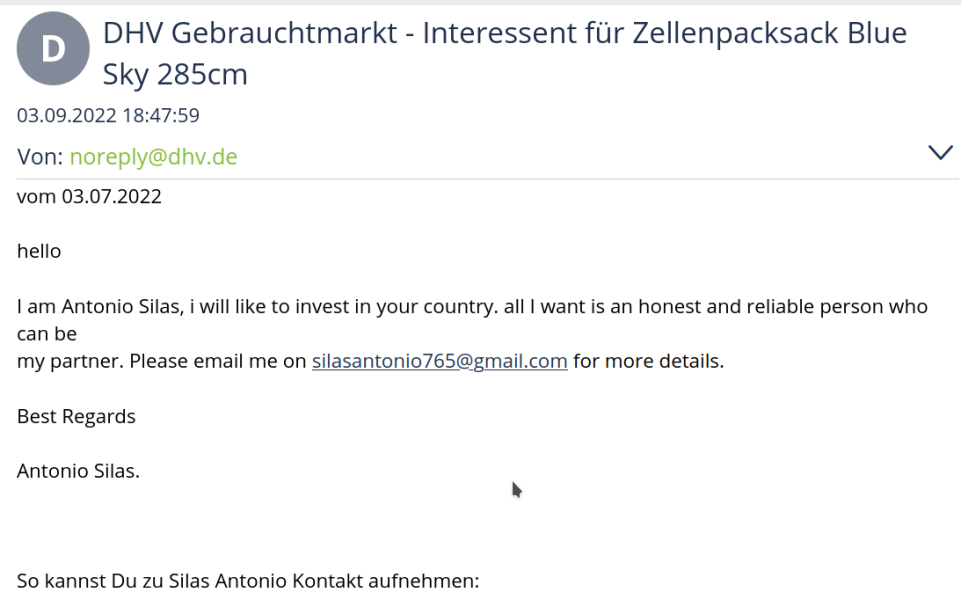Click the hello greeting line
This screenshot has width=961, height=600.
tap(39, 251)
